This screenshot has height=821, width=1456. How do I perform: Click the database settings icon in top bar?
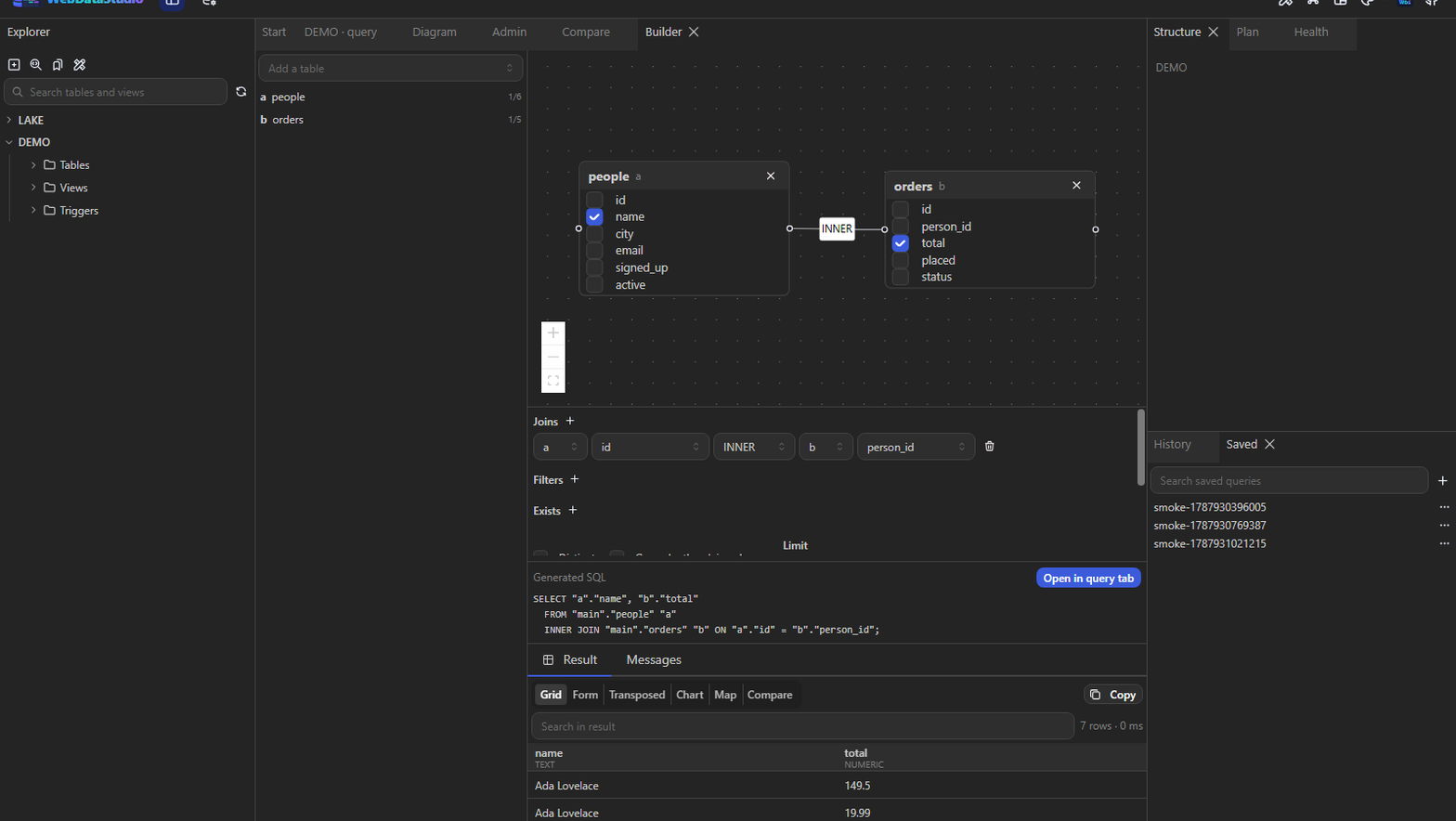pos(210,3)
